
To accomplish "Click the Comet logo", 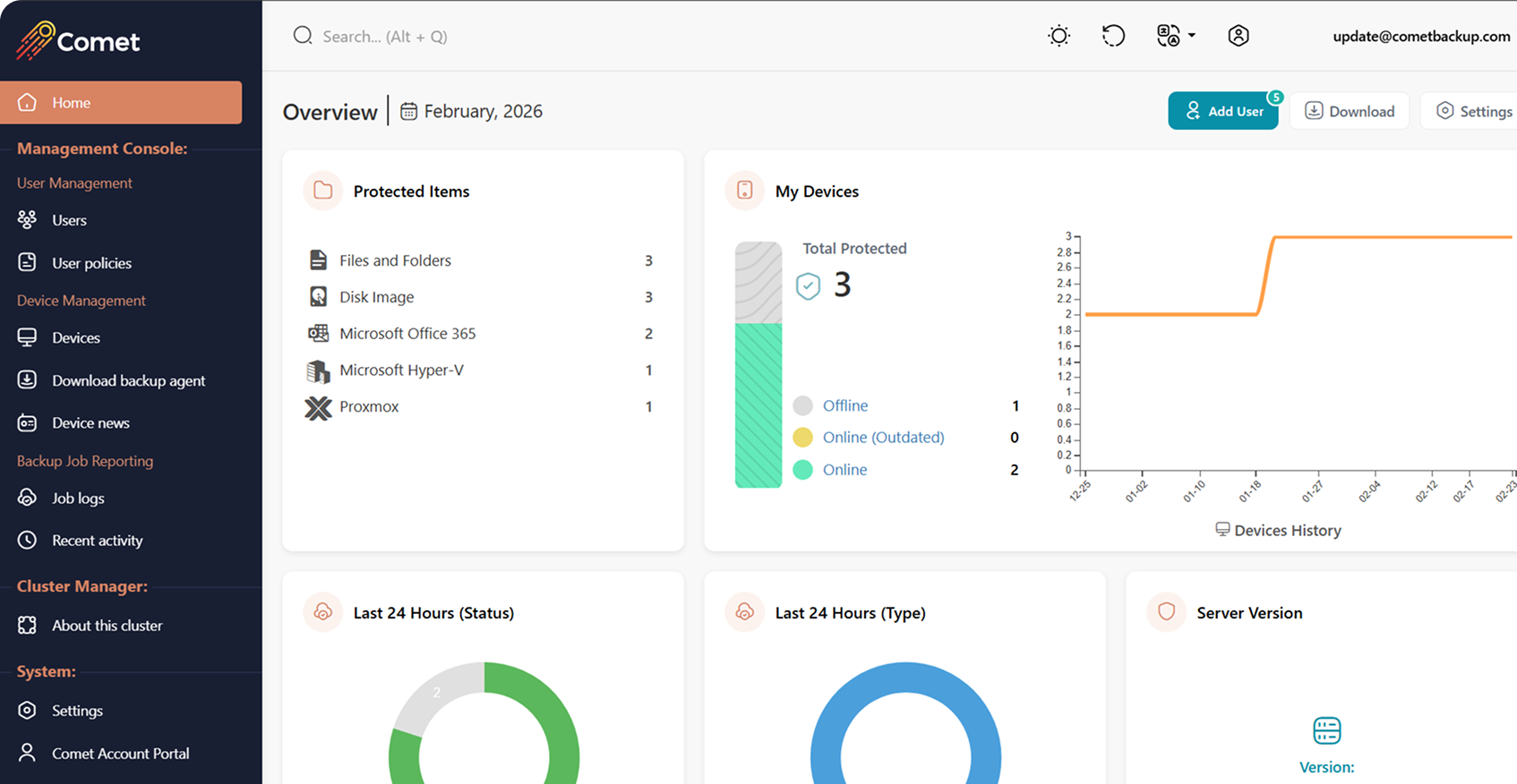I will [79, 40].
